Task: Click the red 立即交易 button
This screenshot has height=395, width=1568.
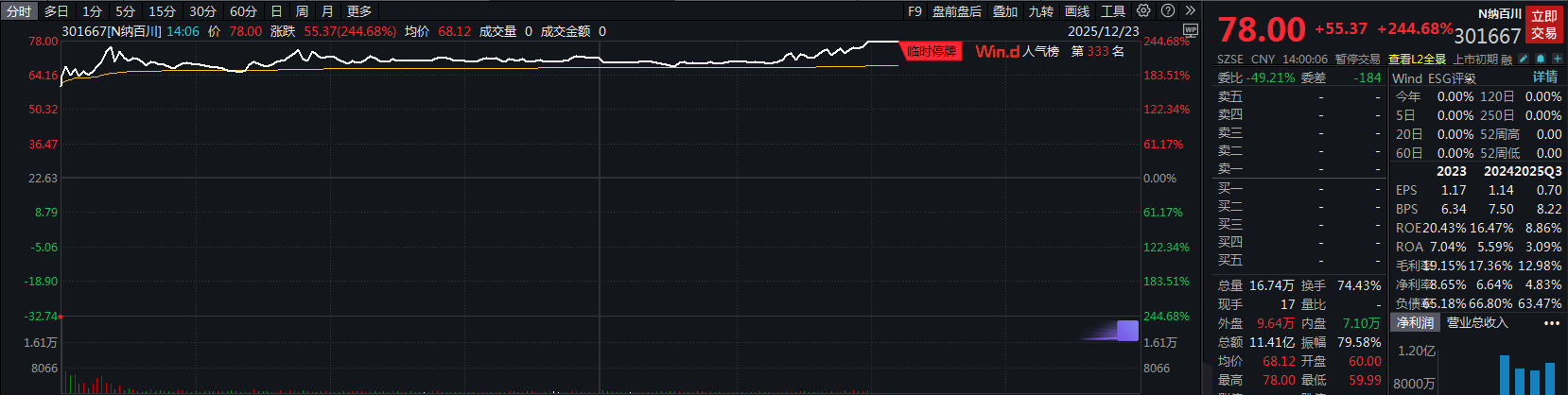Action: click(x=1543, y=25)
